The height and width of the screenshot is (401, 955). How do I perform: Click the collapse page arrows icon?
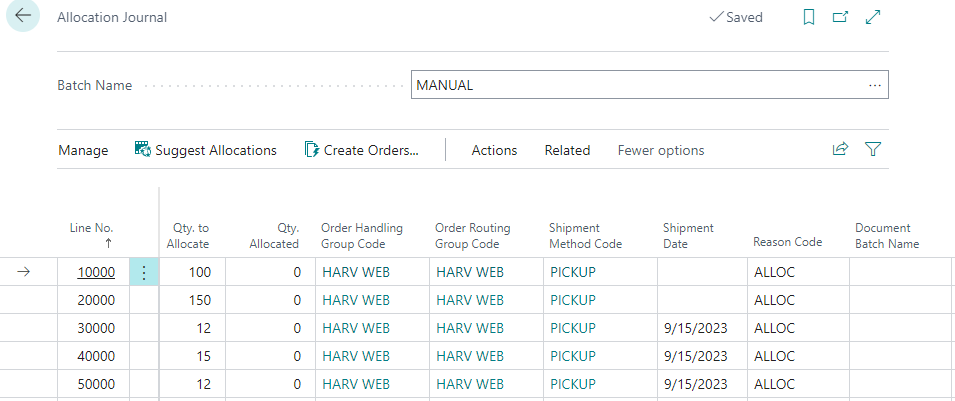coord(873,17)
